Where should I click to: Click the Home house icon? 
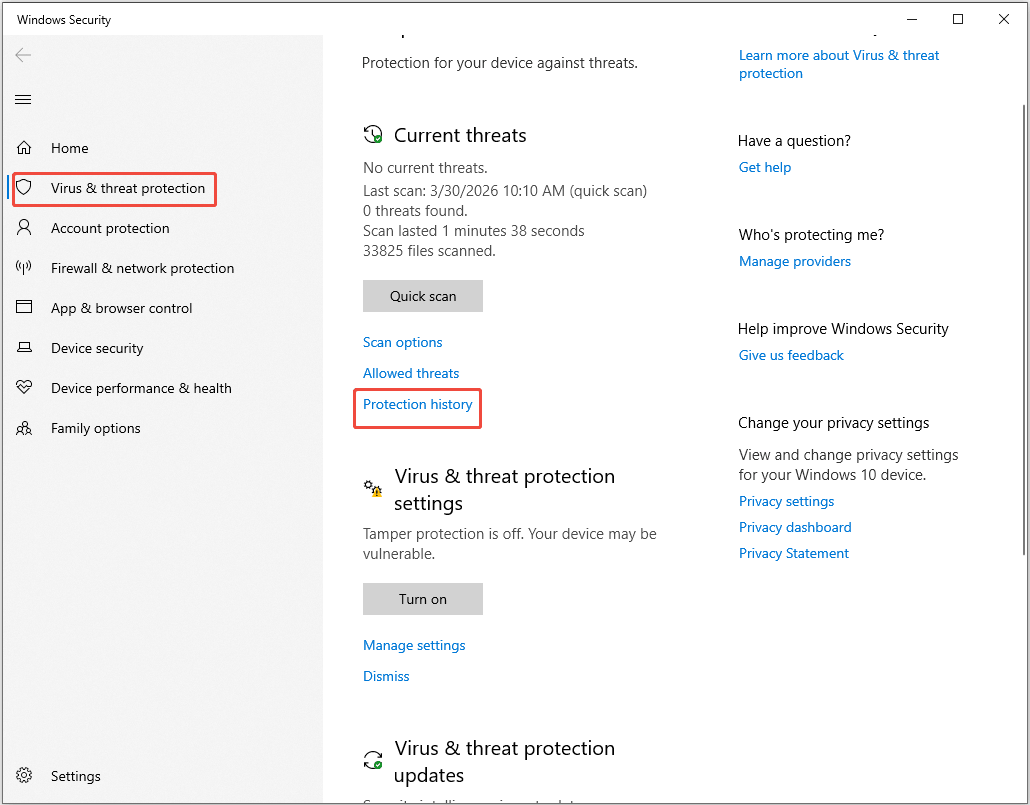click(24, 148)
